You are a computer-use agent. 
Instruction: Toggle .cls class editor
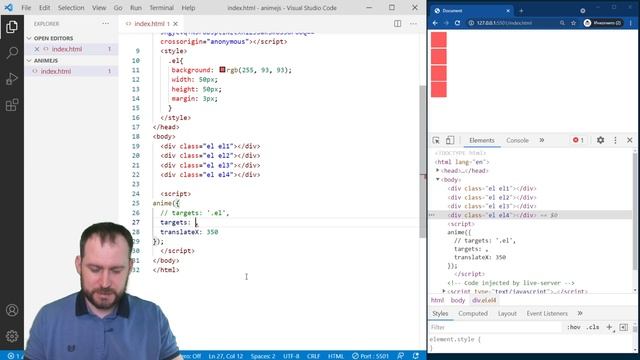pos(593,327)
